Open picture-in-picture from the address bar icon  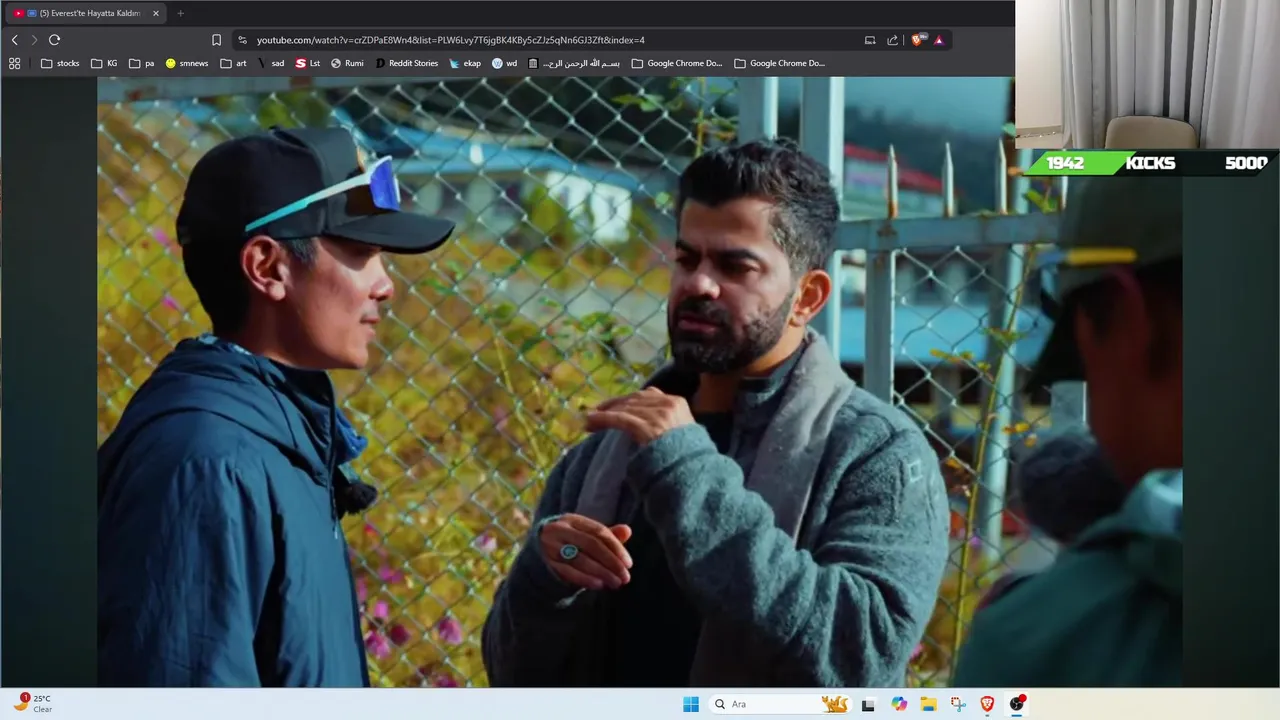(x=870, y=40)
